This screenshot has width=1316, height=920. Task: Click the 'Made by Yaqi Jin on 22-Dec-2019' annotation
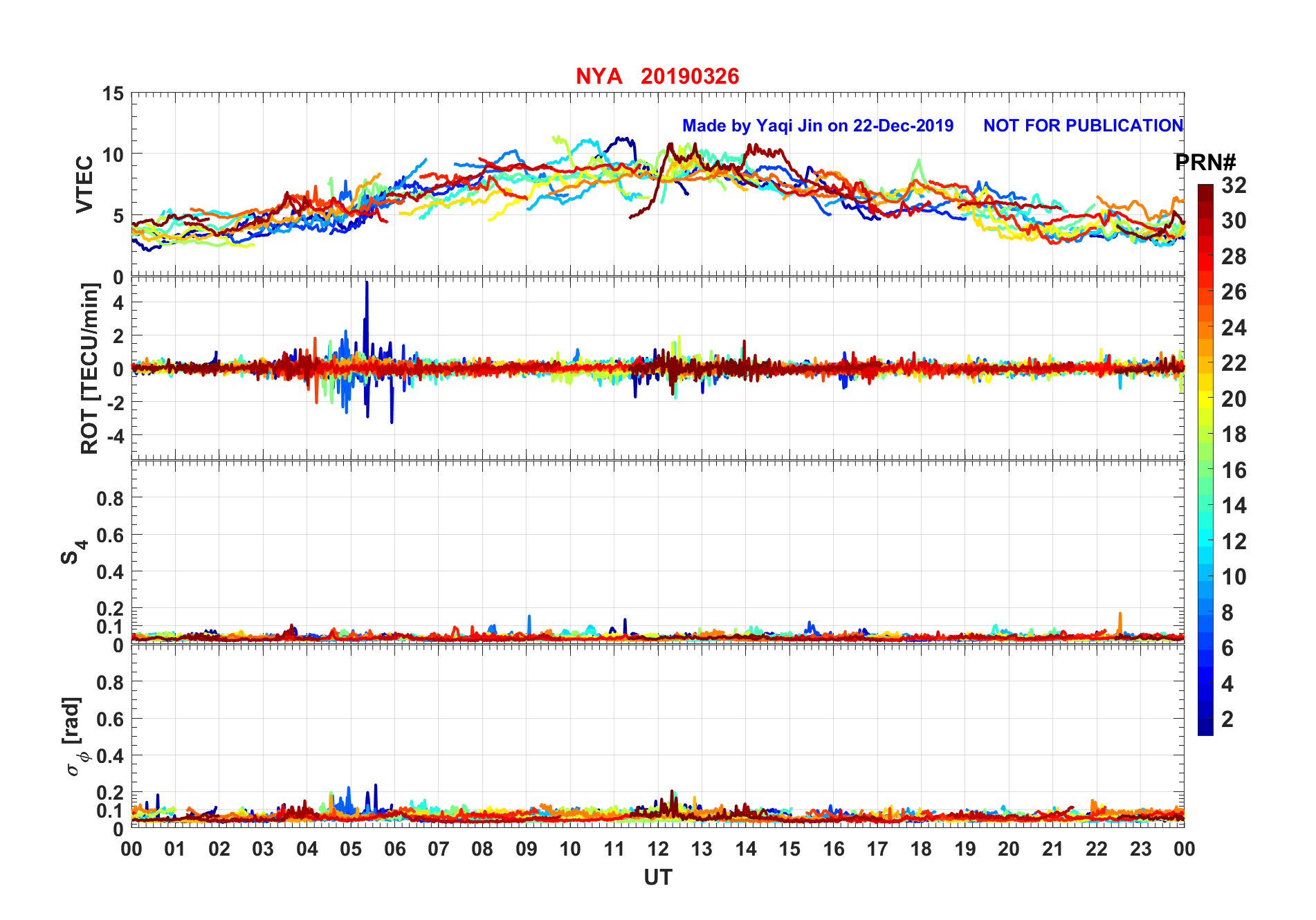pos(818,125)
